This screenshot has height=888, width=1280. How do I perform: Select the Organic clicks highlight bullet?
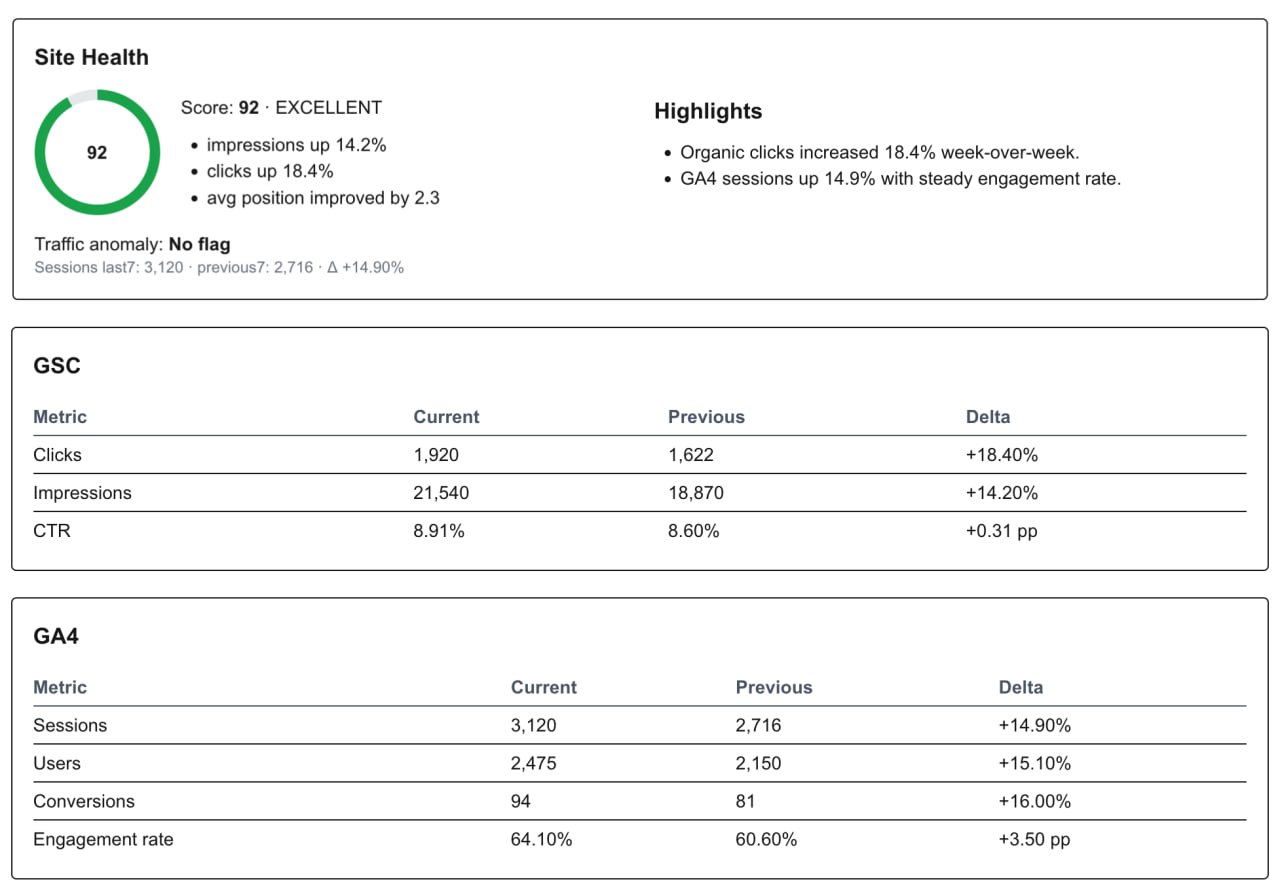point(879,153)
